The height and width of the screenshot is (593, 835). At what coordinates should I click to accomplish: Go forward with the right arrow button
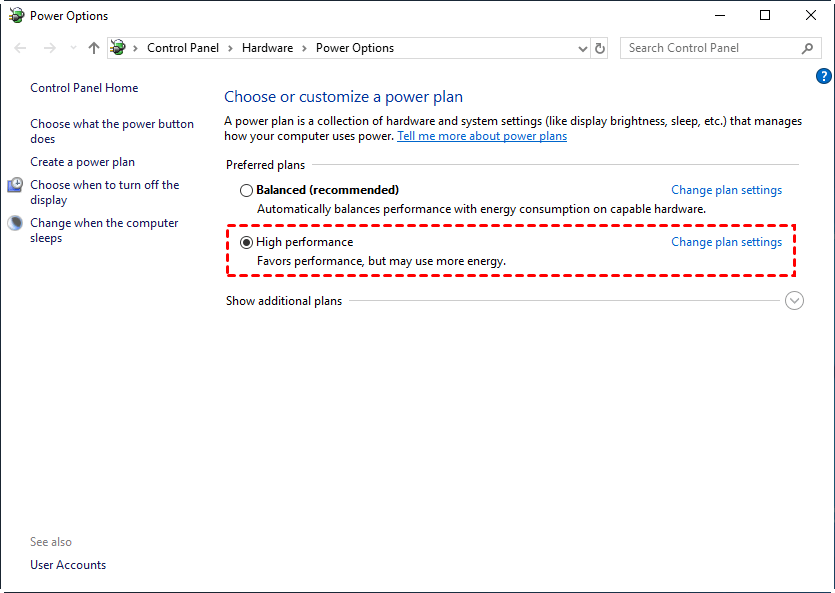click(x=50, y=48)
